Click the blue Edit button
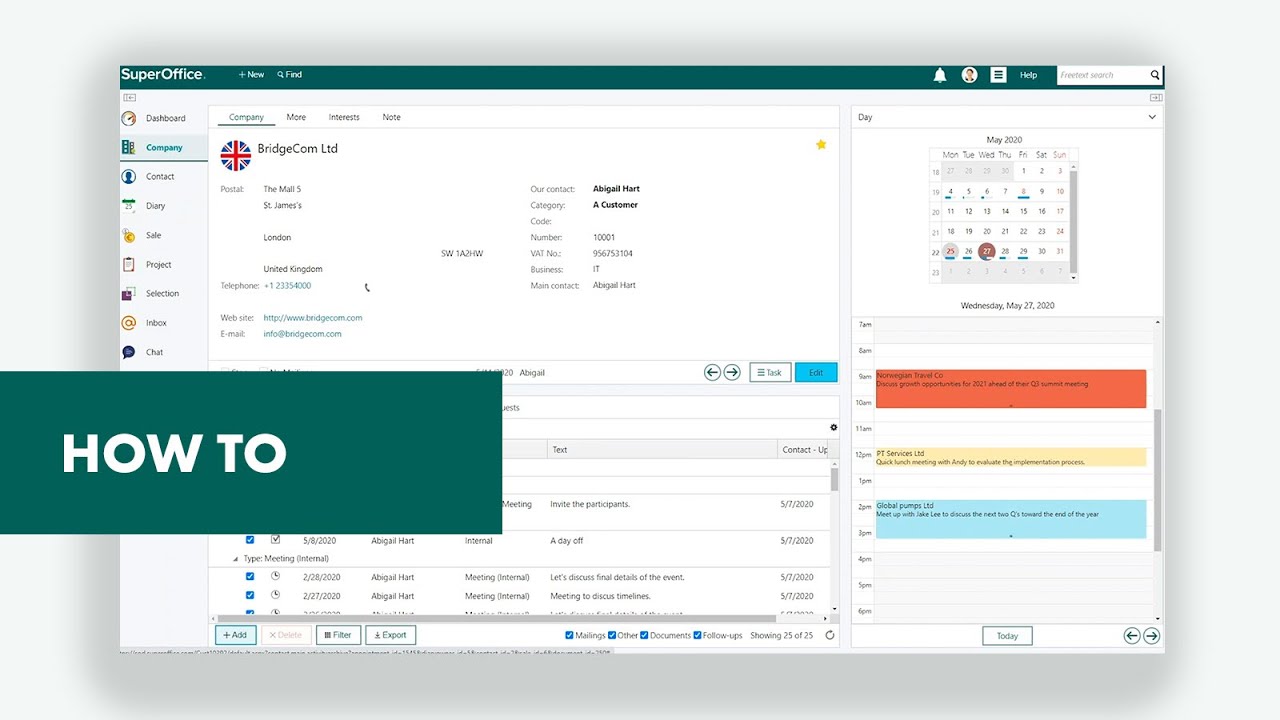Viewport: 1280px width, 720px height. (816, 372)
